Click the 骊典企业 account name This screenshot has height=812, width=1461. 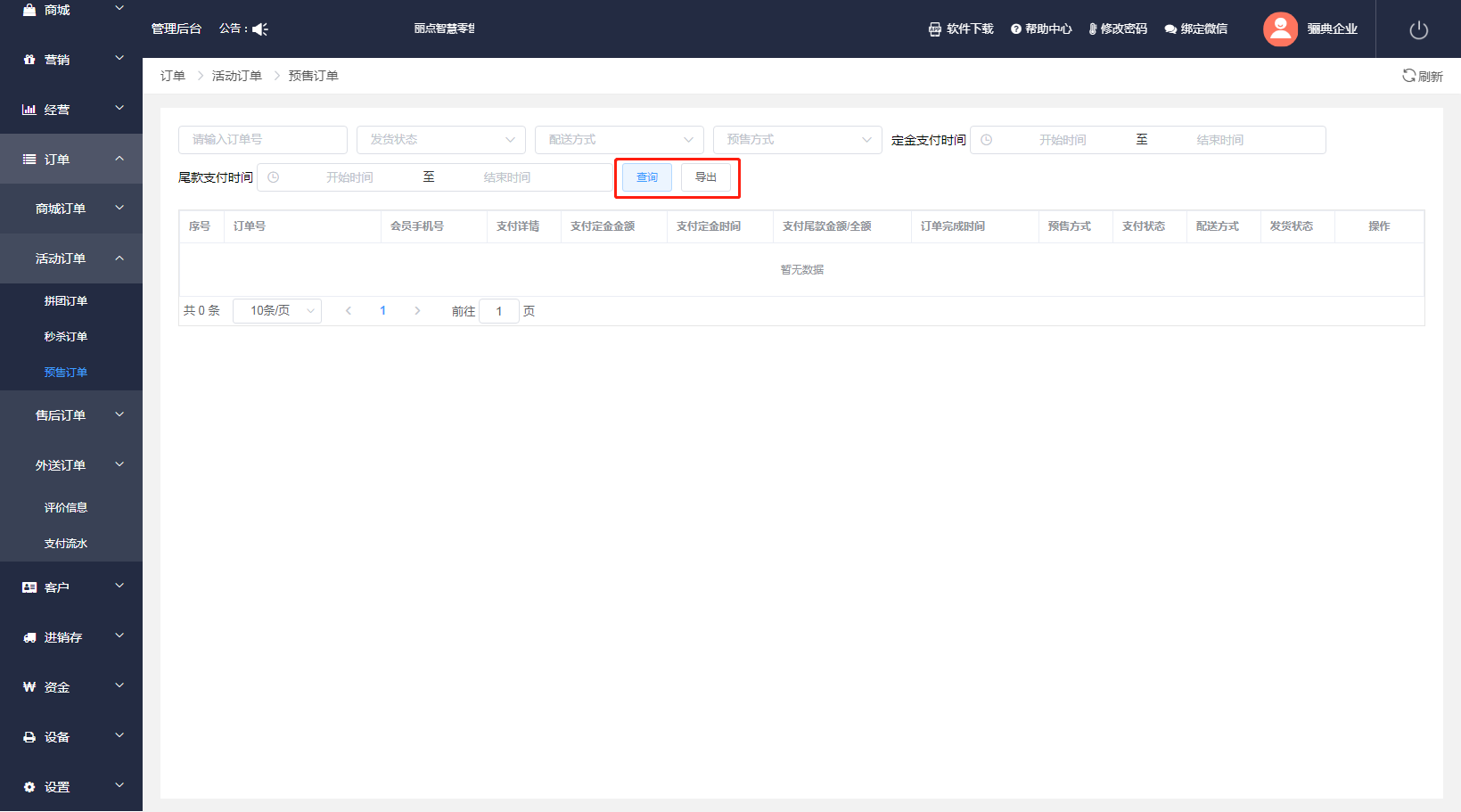click(1333, 29)
